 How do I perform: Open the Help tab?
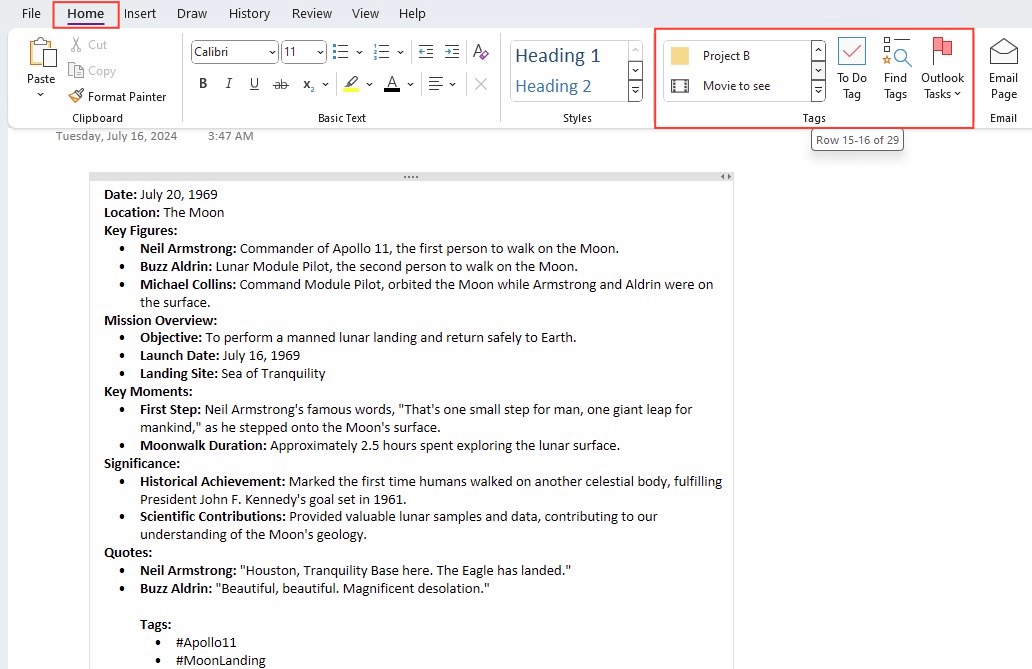pos(412,14)
